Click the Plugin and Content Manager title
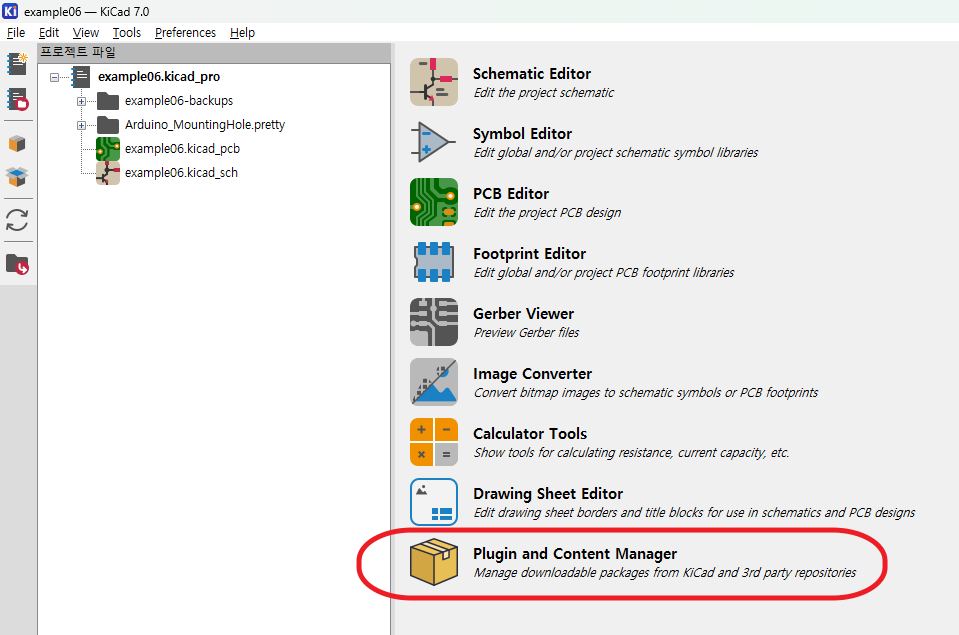The image size is (959, 635). coord(575,554)
